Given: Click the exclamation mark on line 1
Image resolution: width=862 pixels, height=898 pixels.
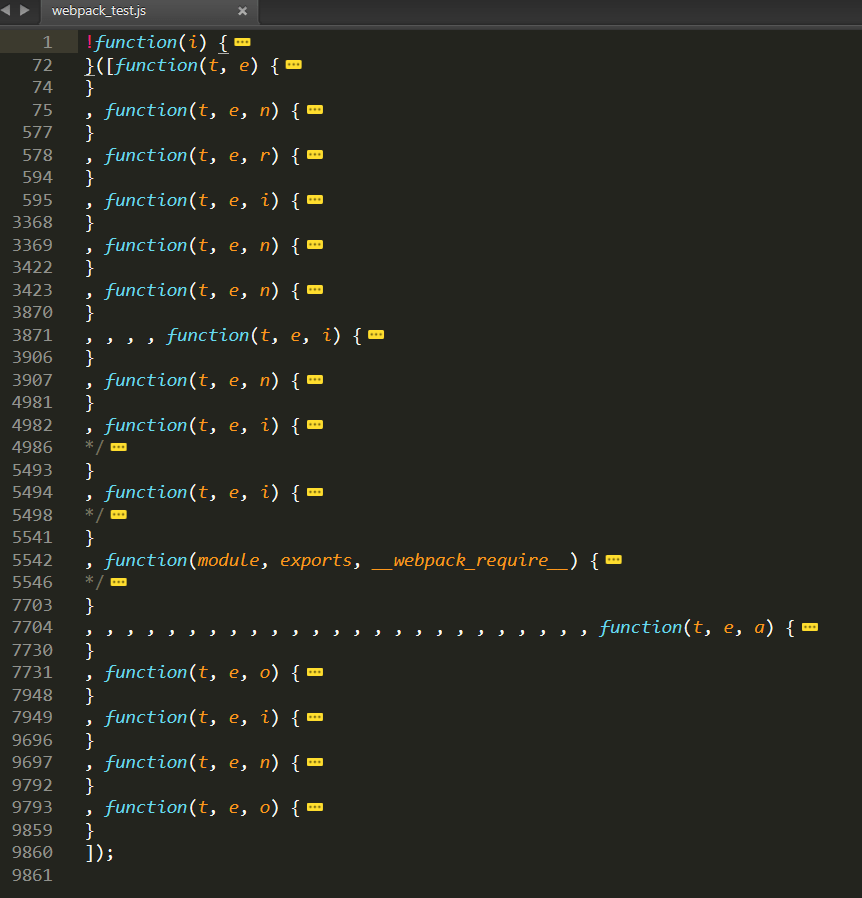Looking at the screenshot, I should click(x=89, y=42).
